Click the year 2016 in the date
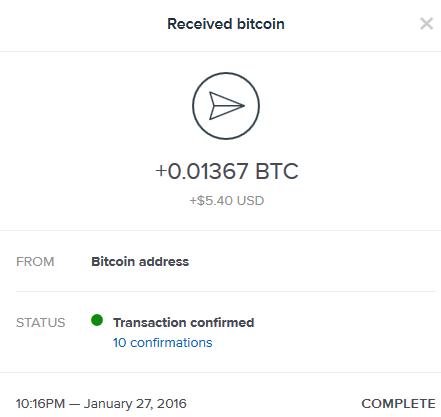The height and width of the screenshot is (417, 441). coord(172,404)
